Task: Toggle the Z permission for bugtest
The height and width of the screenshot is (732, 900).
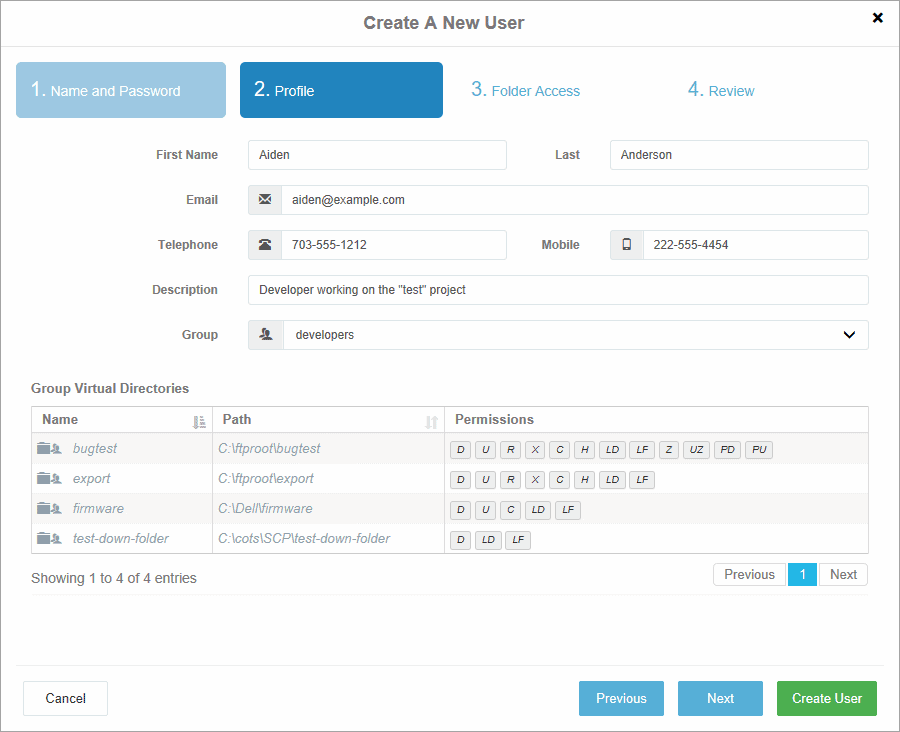Action: [x=668, y=449]
